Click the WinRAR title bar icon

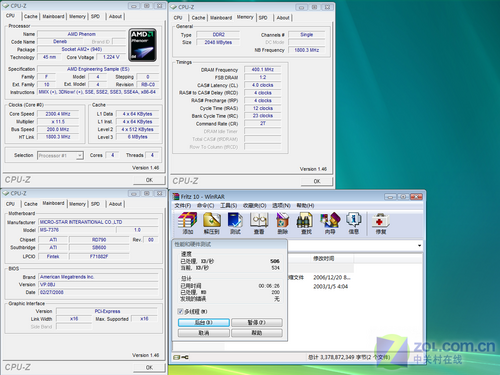176,196
